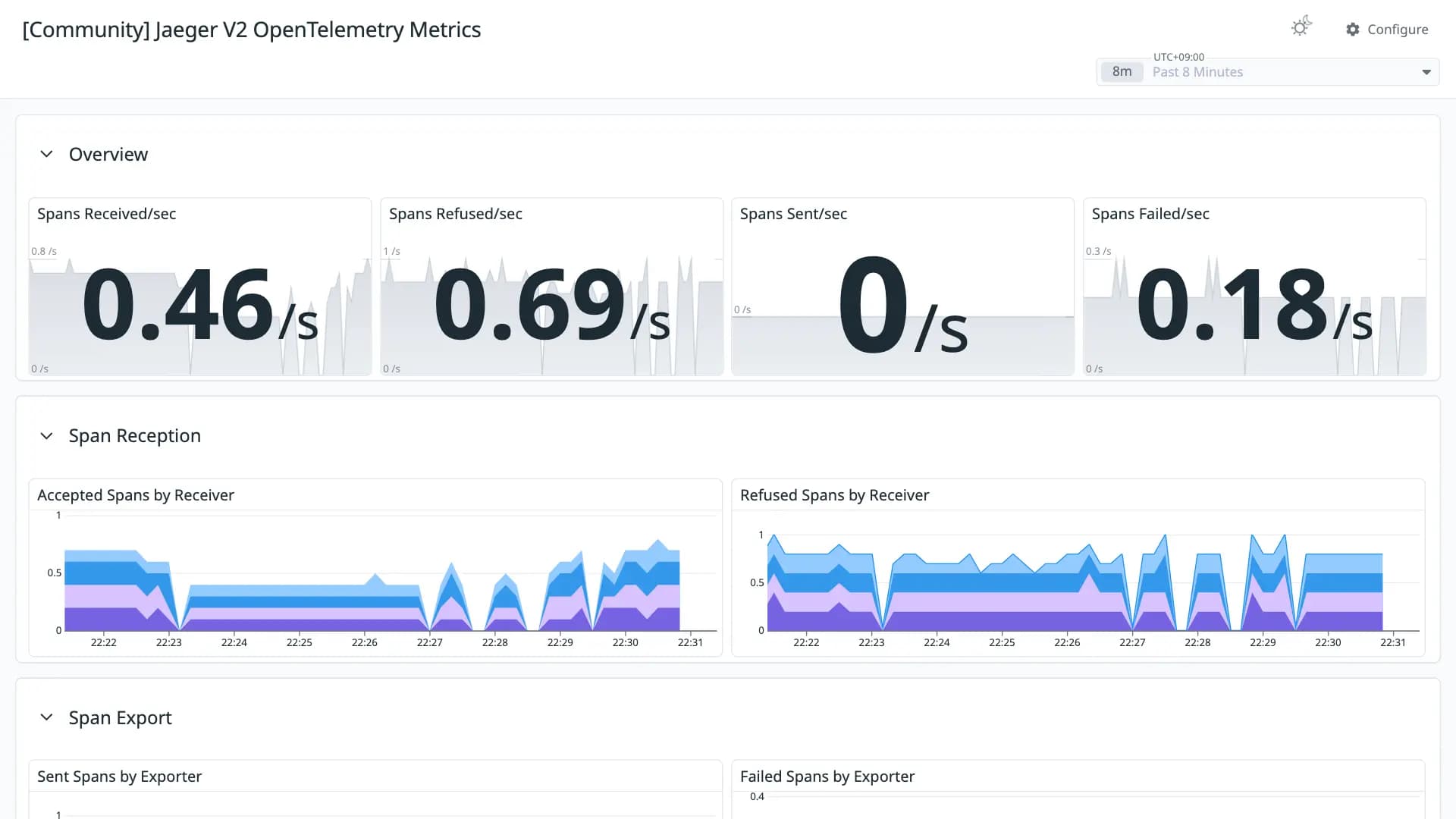Open the Spans Refused/sec widget title
This screenshot has width=1456, height=819.
456,214
